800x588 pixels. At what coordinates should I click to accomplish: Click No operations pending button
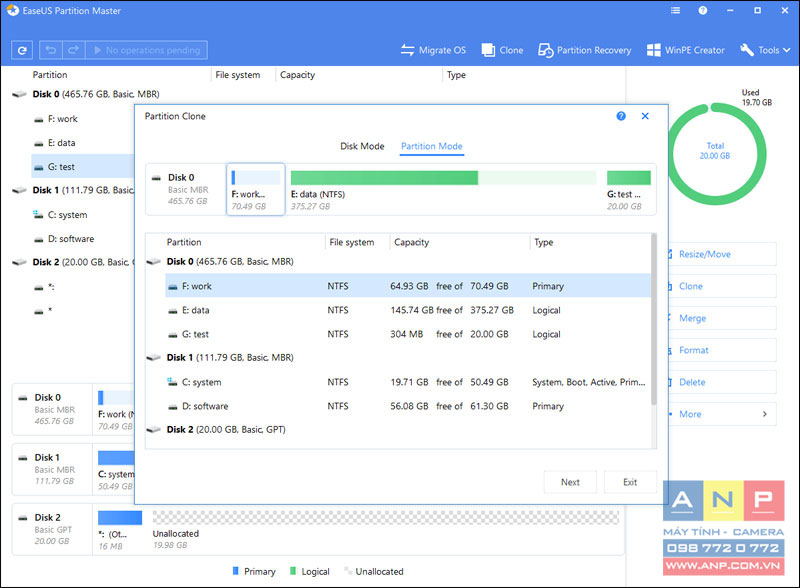(146, 50)
